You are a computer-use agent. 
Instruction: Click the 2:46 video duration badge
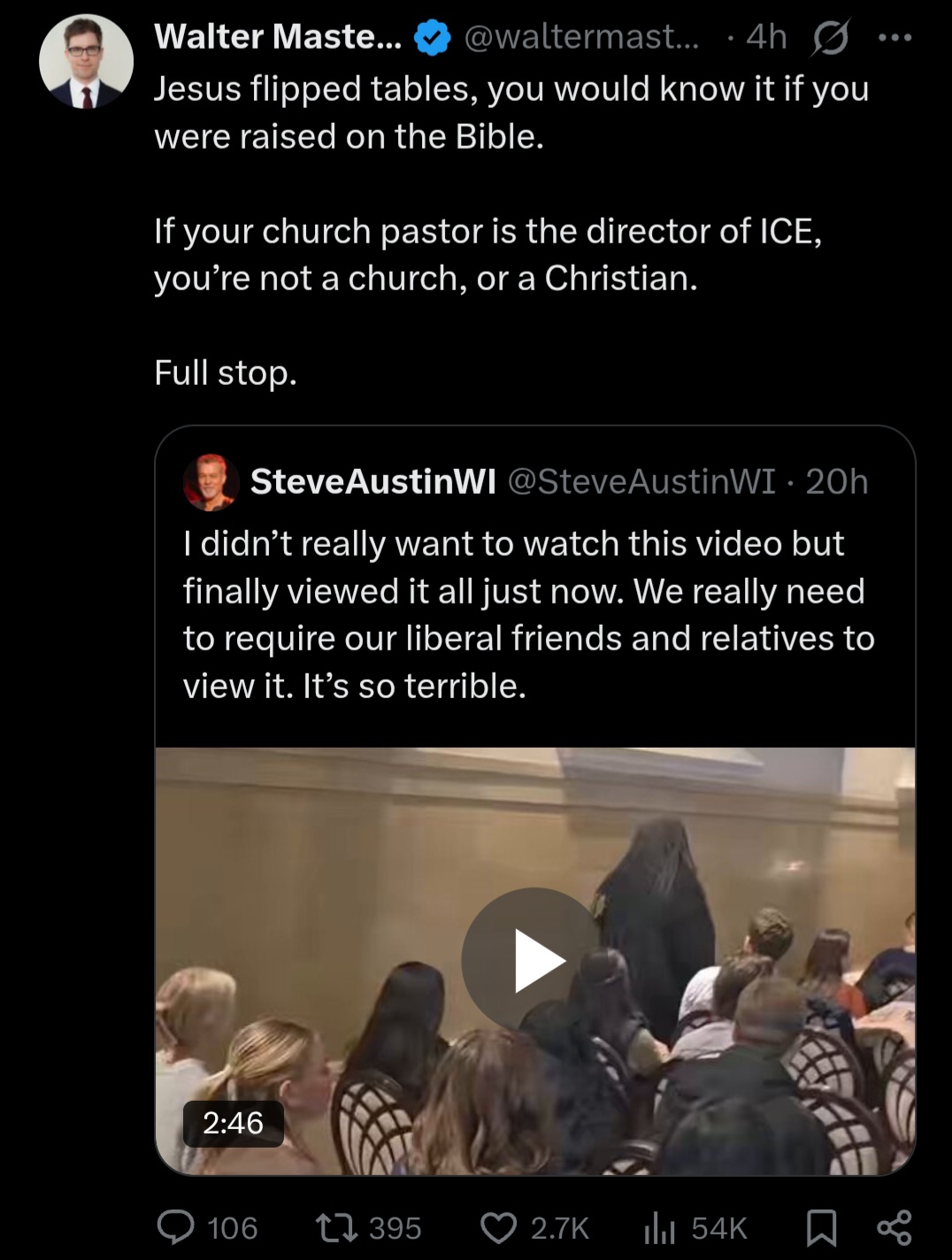[x=234, y=1123]
